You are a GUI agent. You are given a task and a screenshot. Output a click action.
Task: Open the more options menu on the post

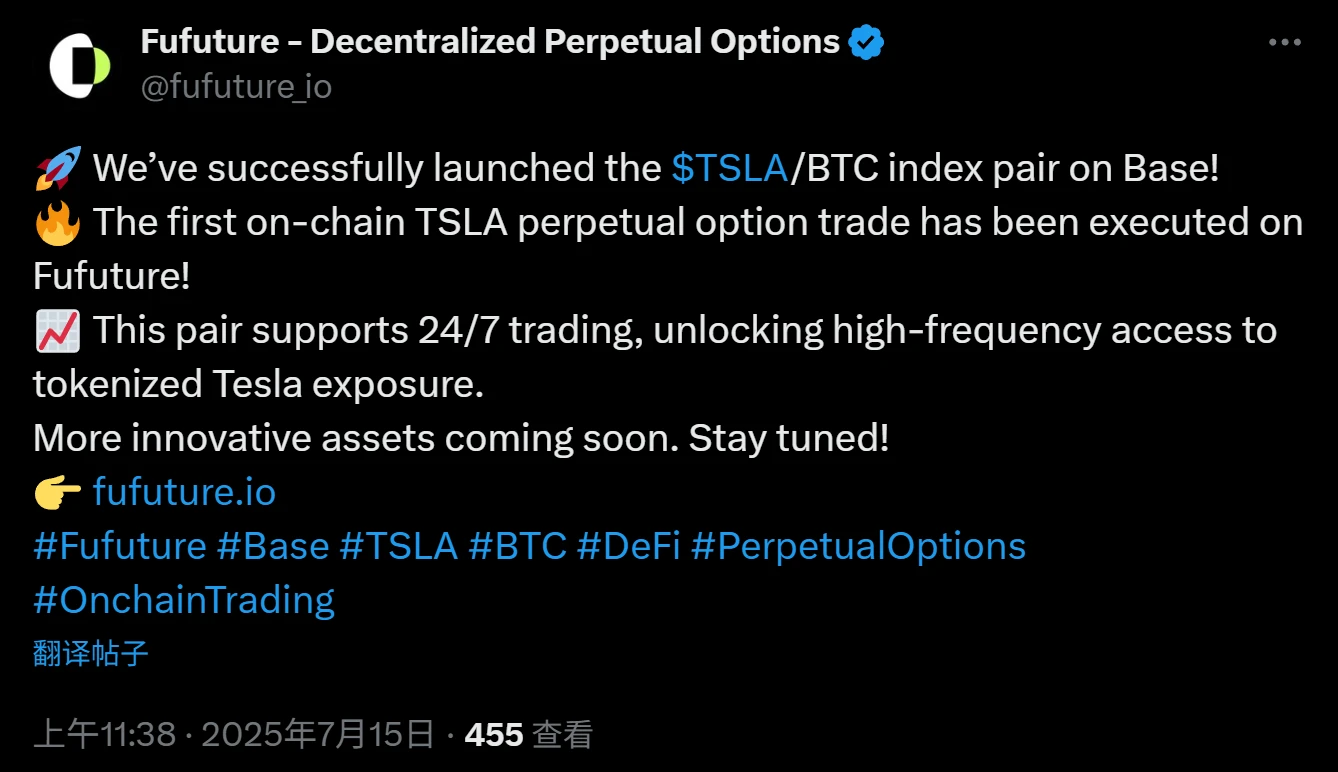point(1283,41)
